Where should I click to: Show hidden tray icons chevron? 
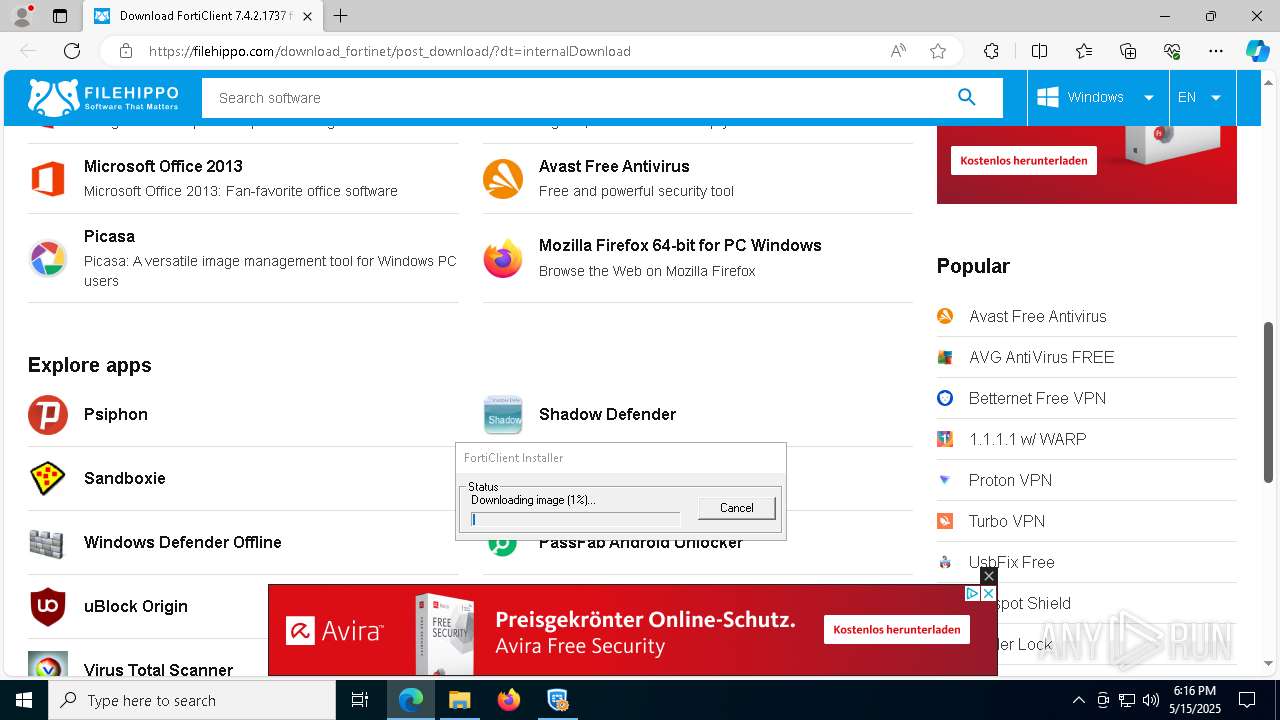click(x=1078, y=700)
